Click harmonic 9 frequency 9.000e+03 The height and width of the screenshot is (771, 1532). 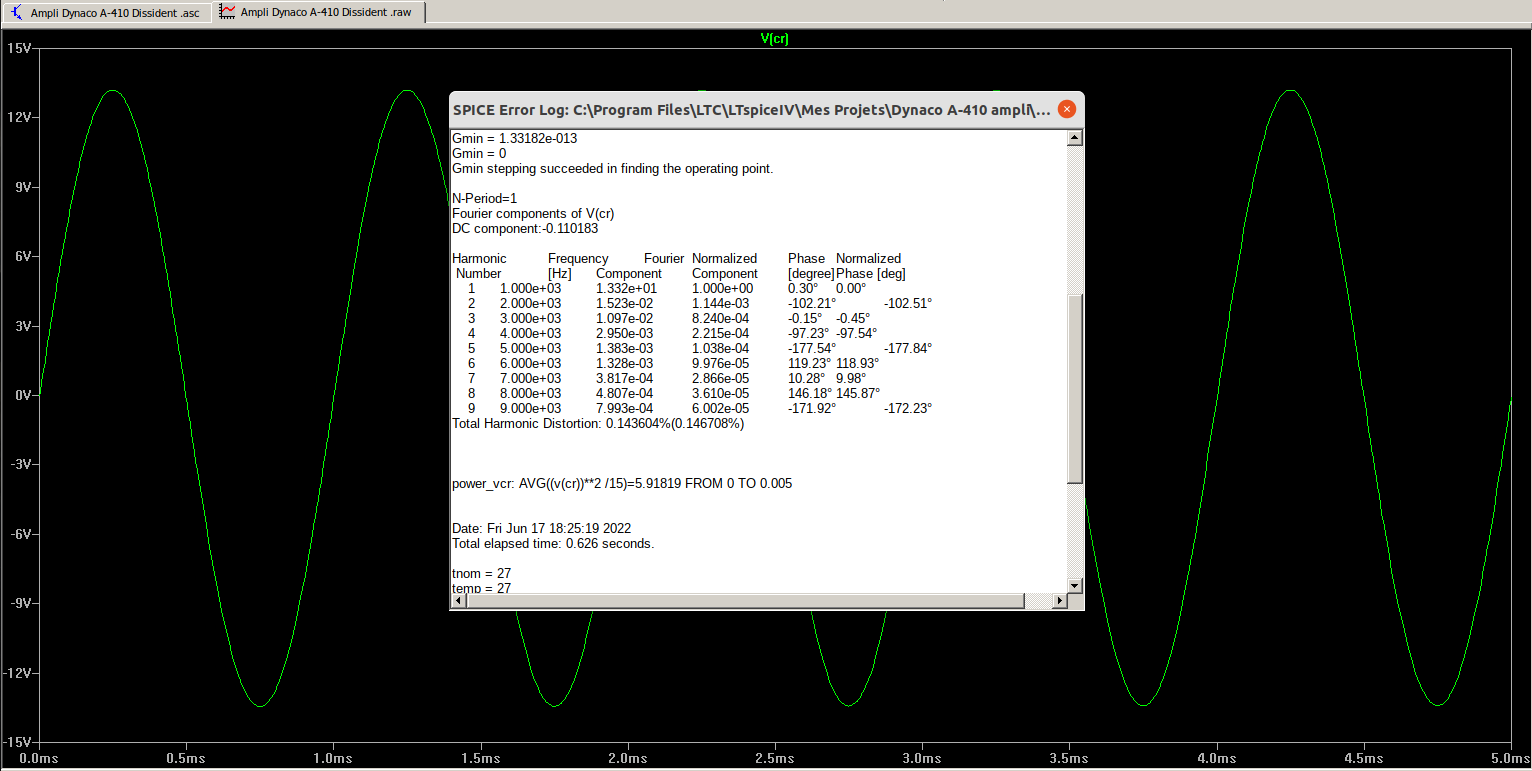pos(530,409)
